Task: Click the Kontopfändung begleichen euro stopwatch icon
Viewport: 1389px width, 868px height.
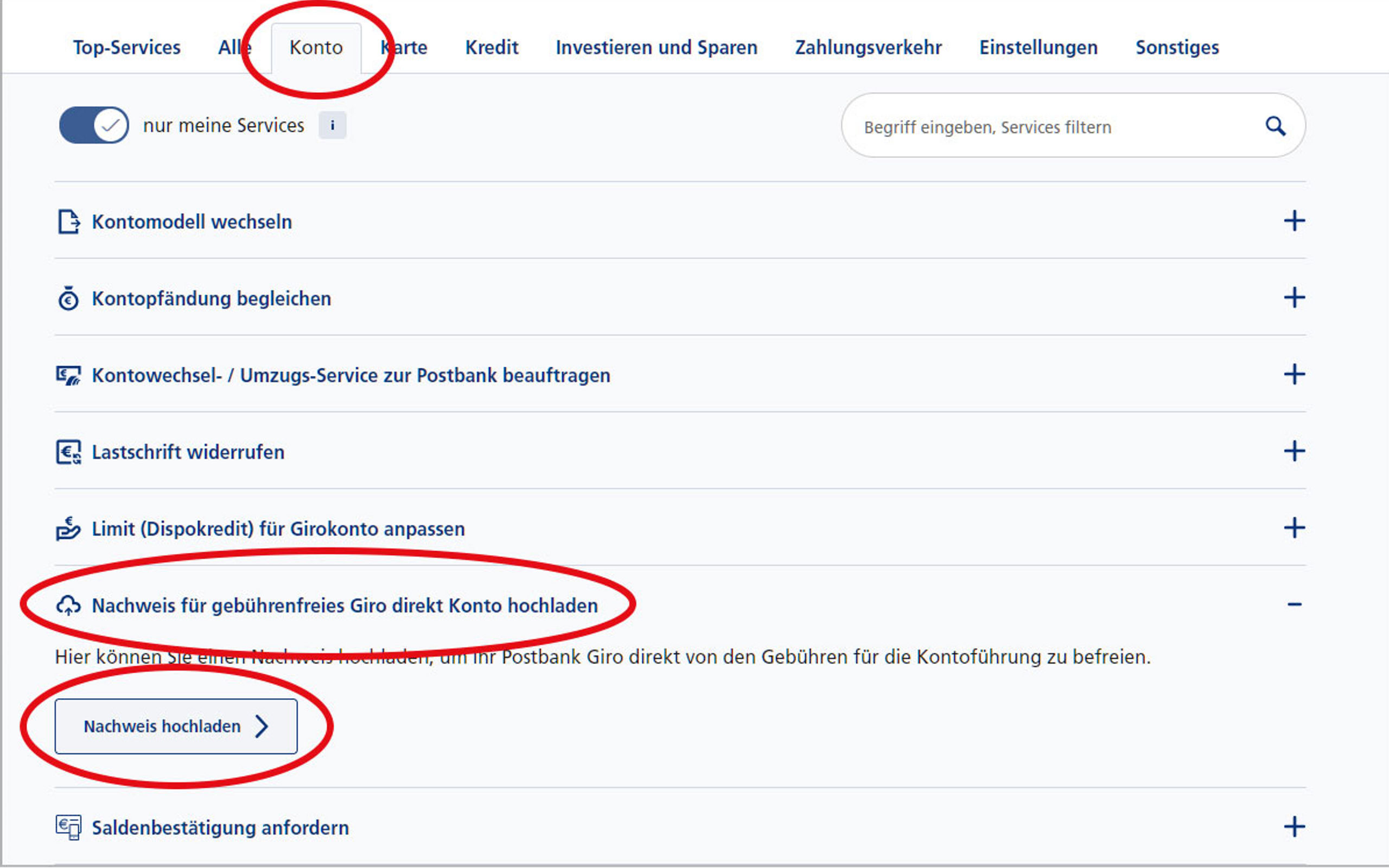Action: (68, 298)
